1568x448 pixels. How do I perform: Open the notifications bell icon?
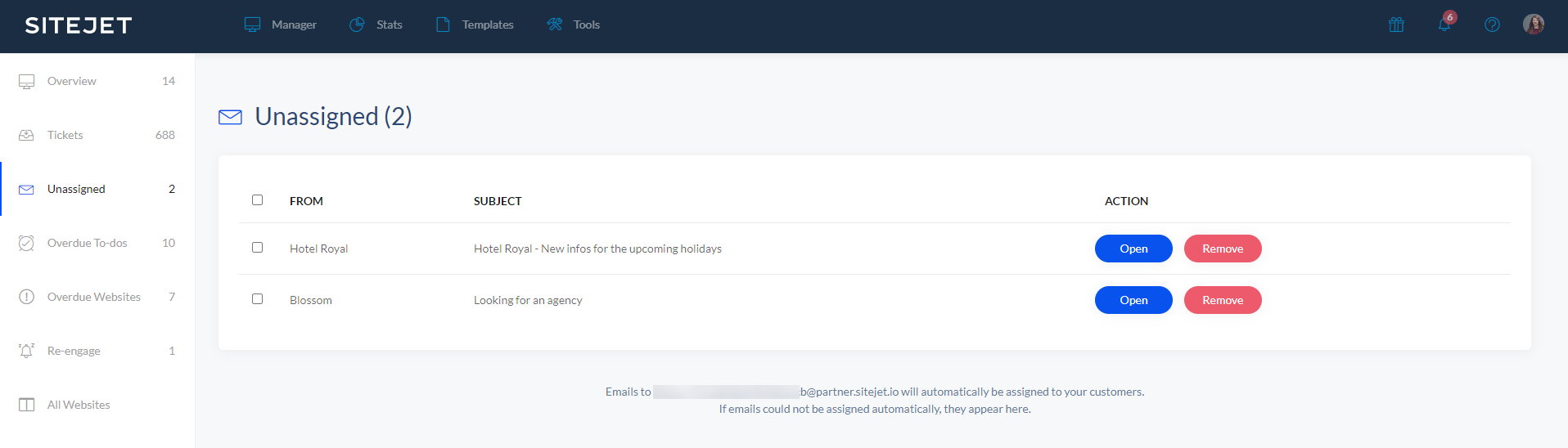(1444, 24)
